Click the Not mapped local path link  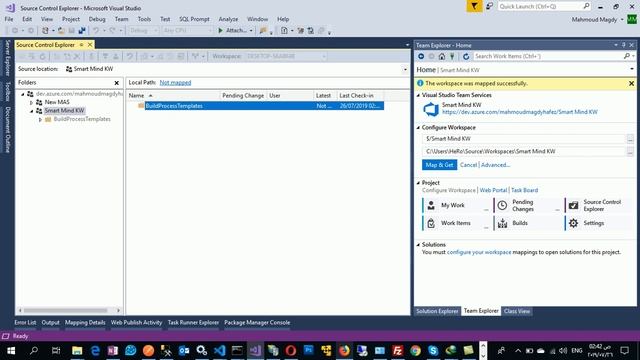tap(175, 82)
